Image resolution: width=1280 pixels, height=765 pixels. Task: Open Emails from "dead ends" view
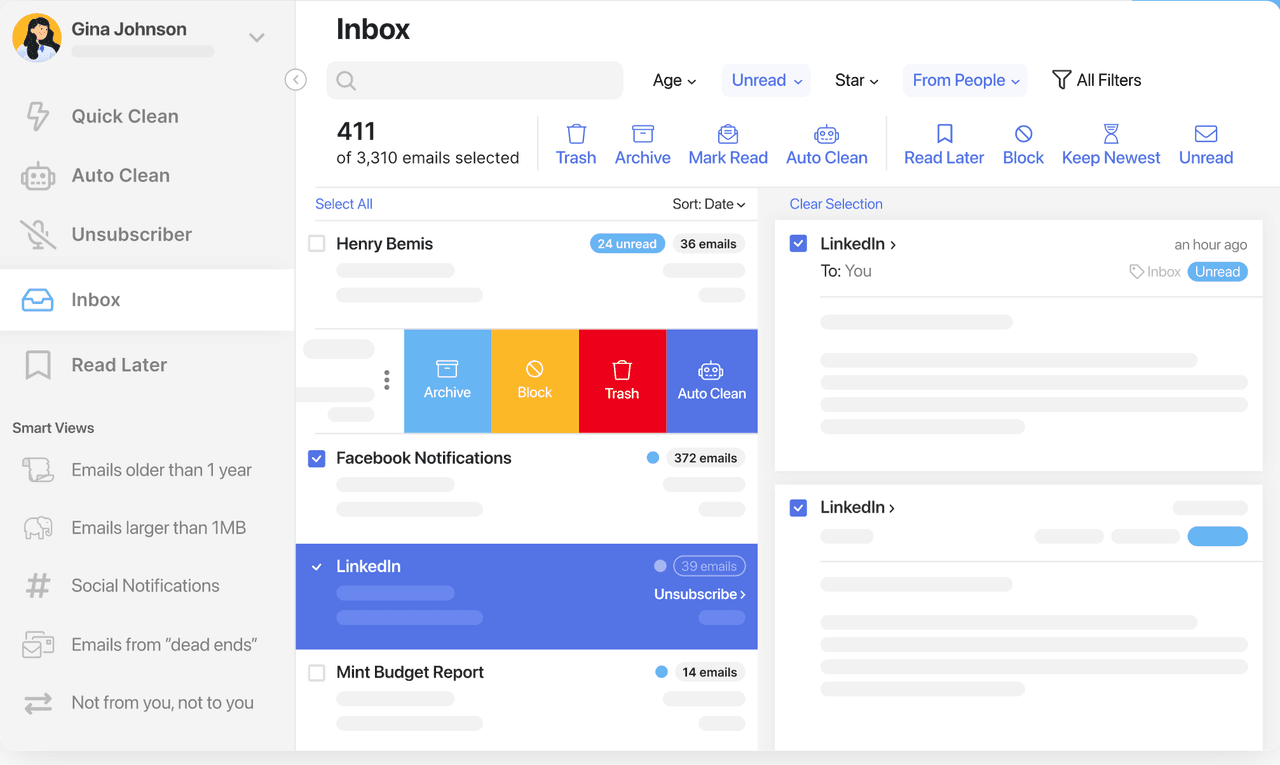click(x=164, y=645)
